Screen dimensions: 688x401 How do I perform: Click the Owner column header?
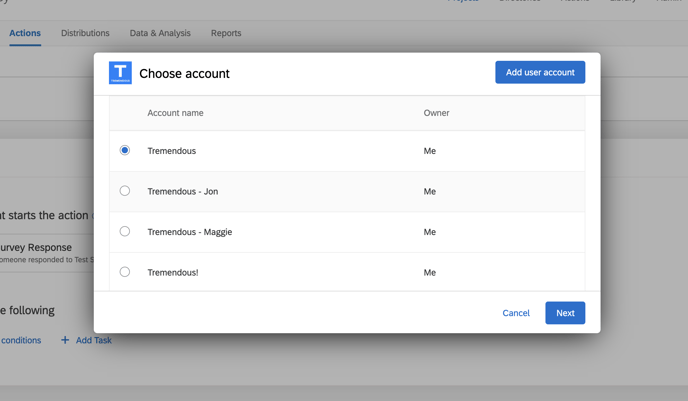coord(436,113)
